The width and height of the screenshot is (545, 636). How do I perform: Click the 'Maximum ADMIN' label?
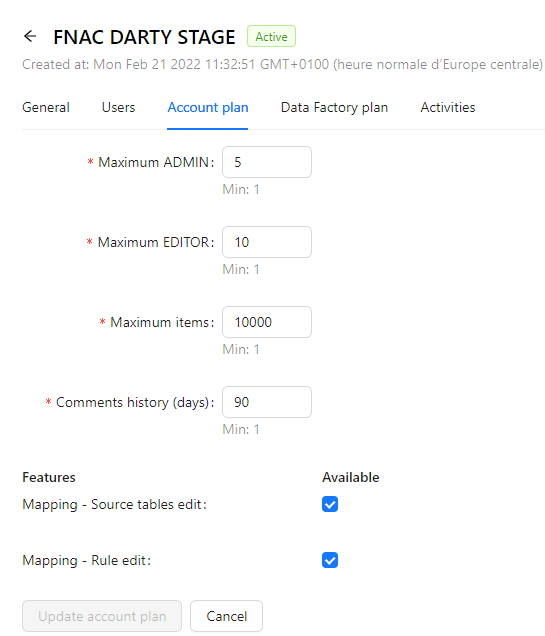[x=156, y=162]
